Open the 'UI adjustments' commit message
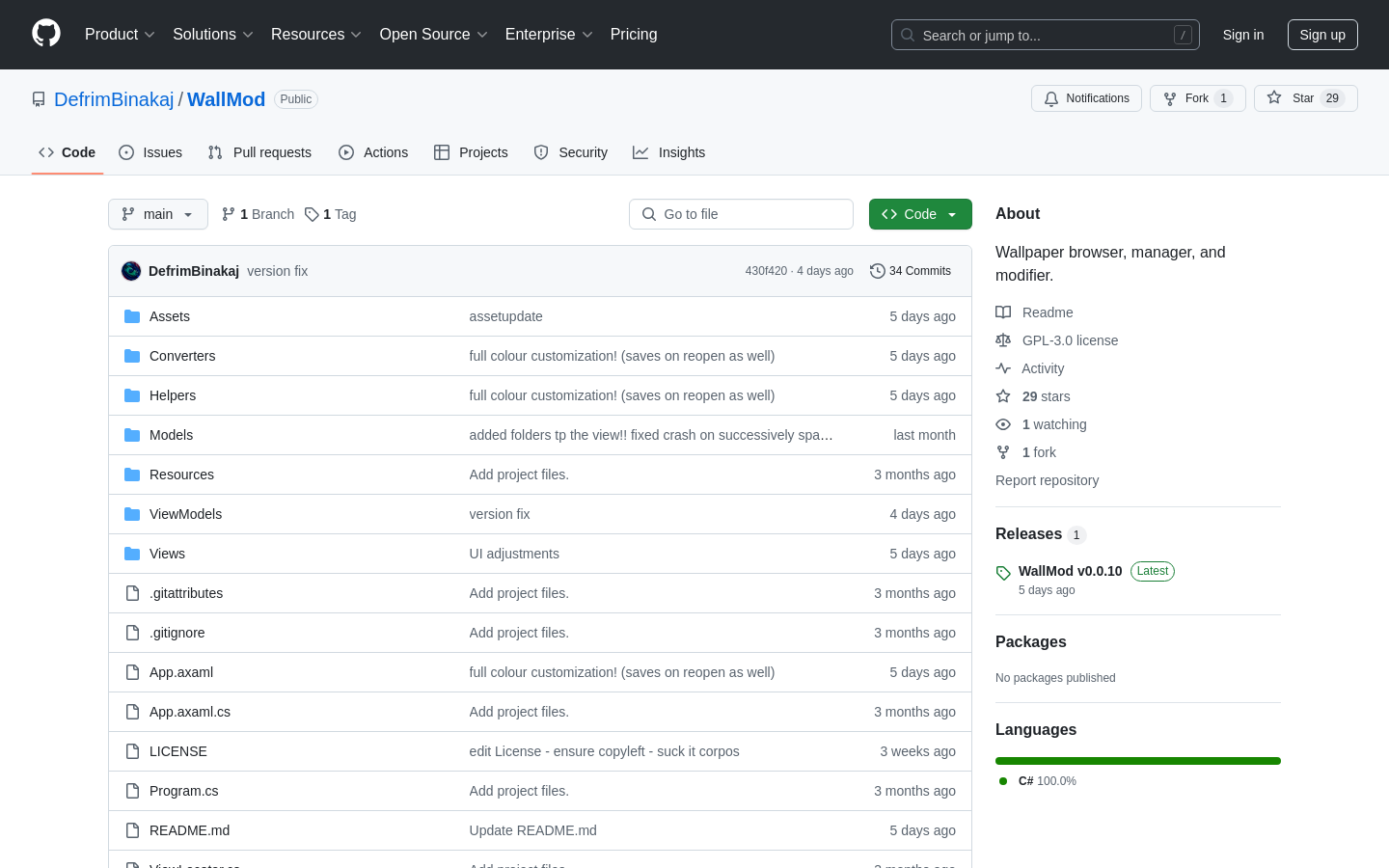Image resolution: width=1389 pixels, height=868 pixels. point(514,554)
